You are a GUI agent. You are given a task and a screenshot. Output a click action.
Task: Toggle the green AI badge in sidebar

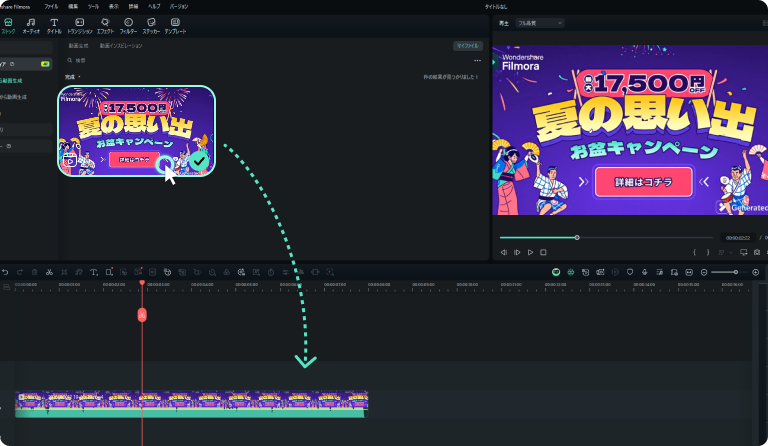click(45, 64)
